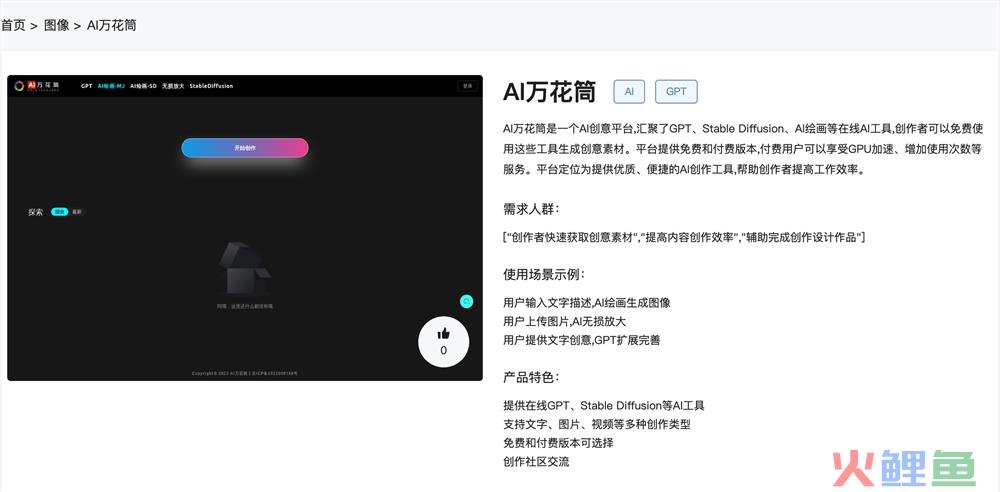Click the line 用户提供文字创意,GPT扩展完善
The image size is (1000, 492).
(x=582, y=340)
